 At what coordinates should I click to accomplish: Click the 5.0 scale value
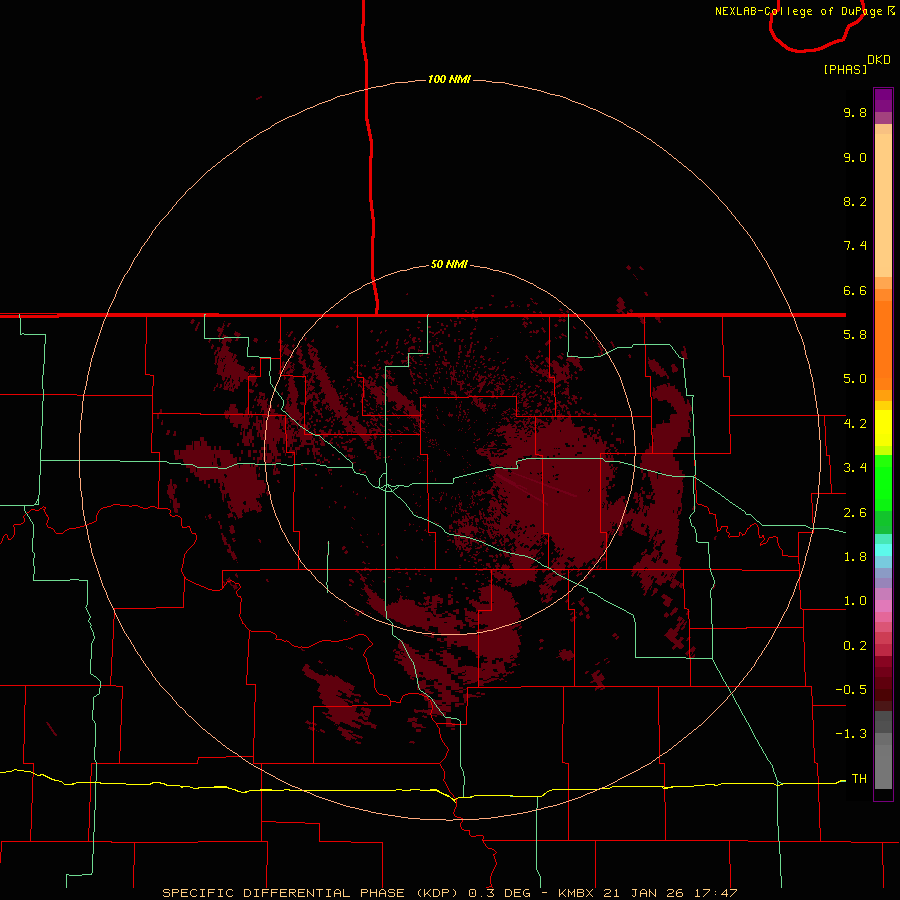pyautogui.click(x=855, y=379)
